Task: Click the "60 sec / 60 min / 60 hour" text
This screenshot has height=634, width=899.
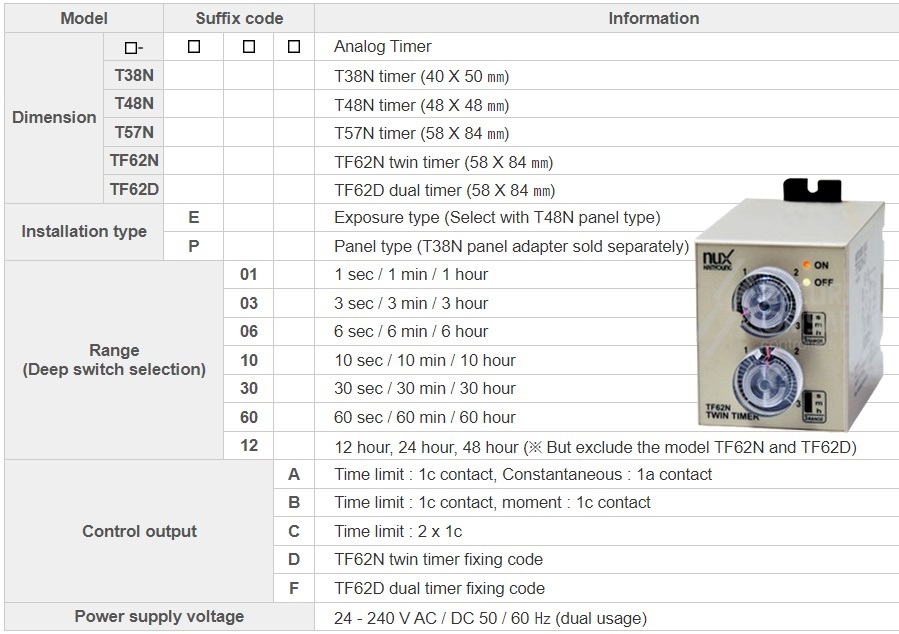Action: pos(425,417)
